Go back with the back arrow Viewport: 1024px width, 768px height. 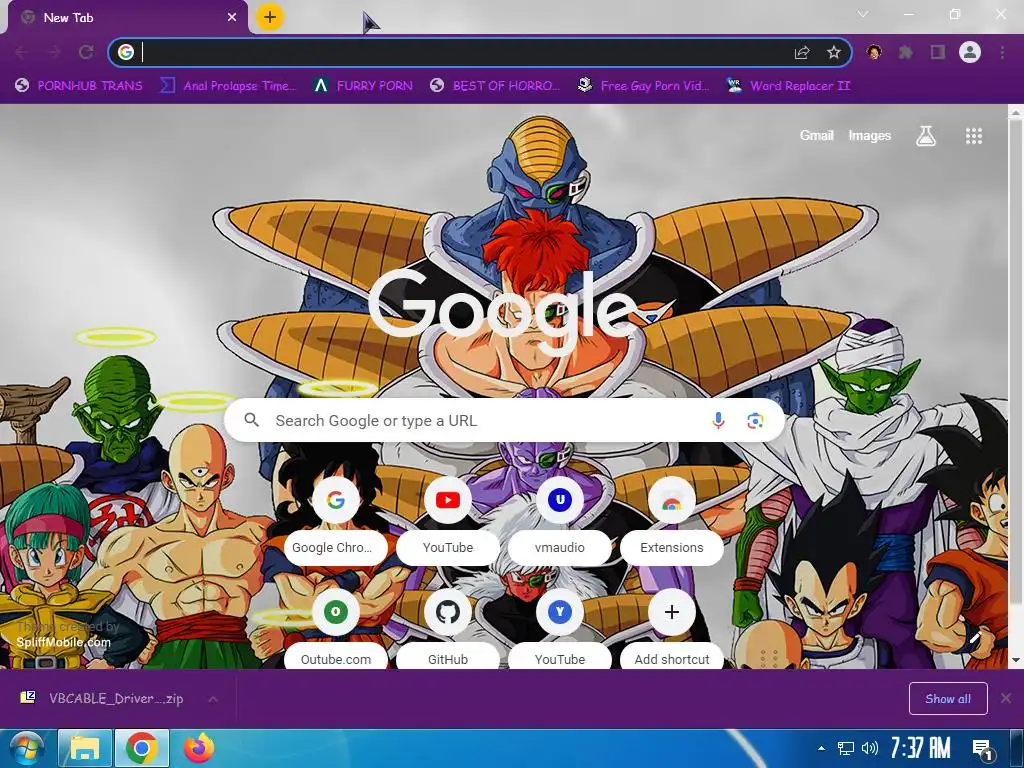pos(22,52)
